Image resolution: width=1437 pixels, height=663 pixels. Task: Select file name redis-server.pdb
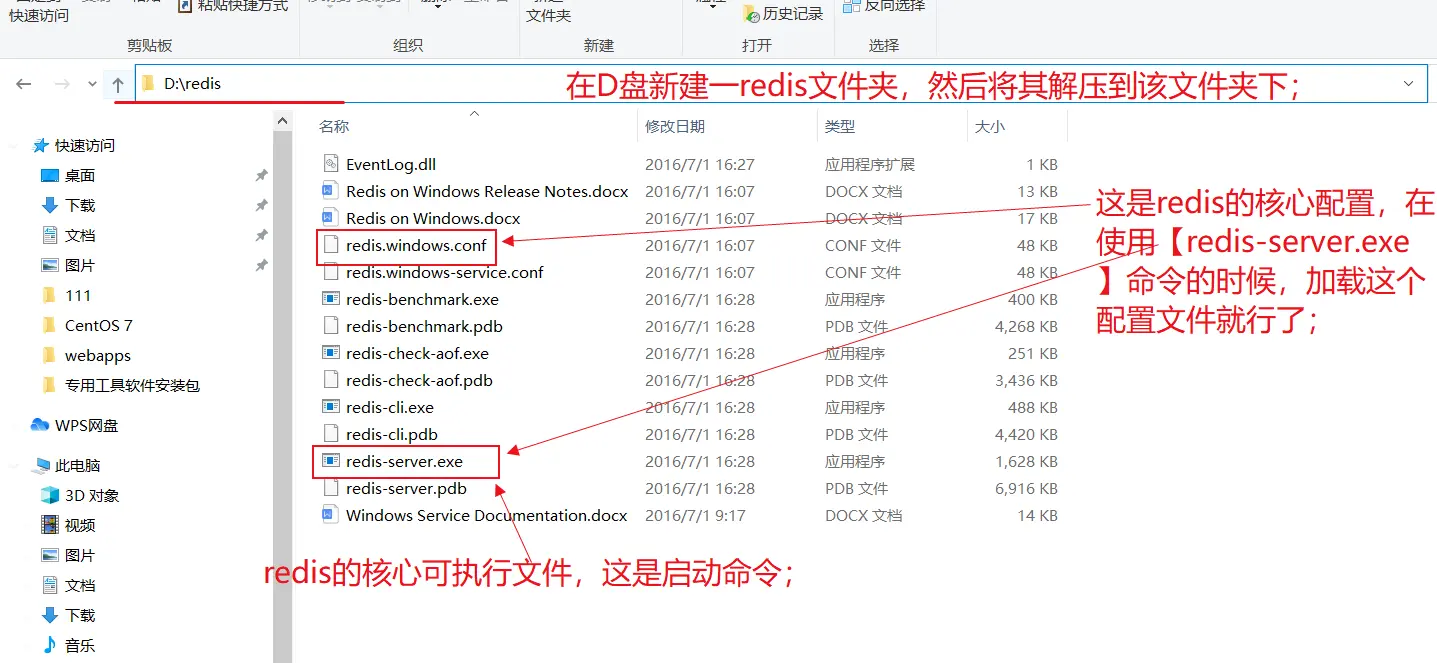(406, 488)
